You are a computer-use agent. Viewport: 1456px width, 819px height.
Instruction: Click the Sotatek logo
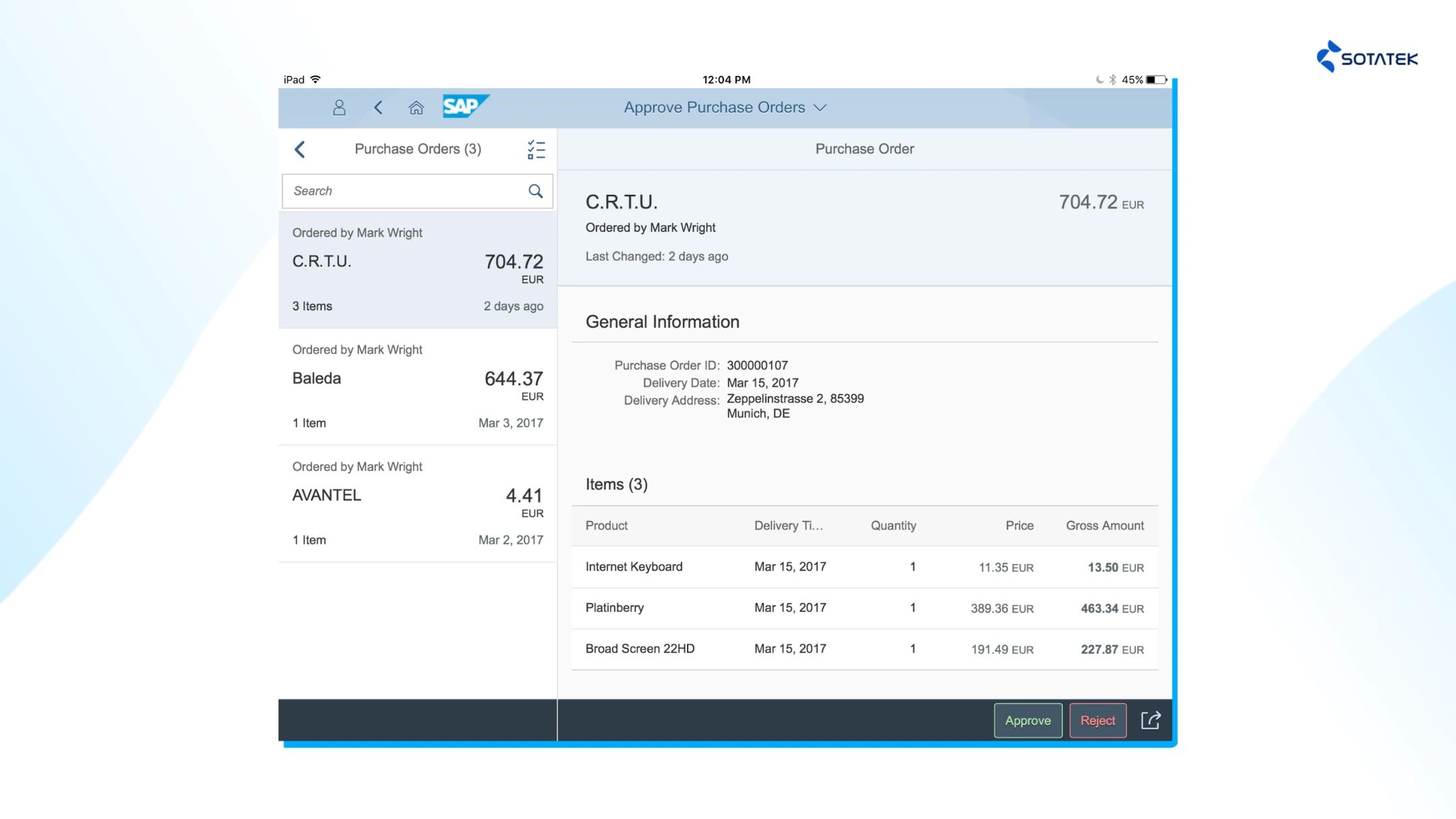[x=1366, y=57]
